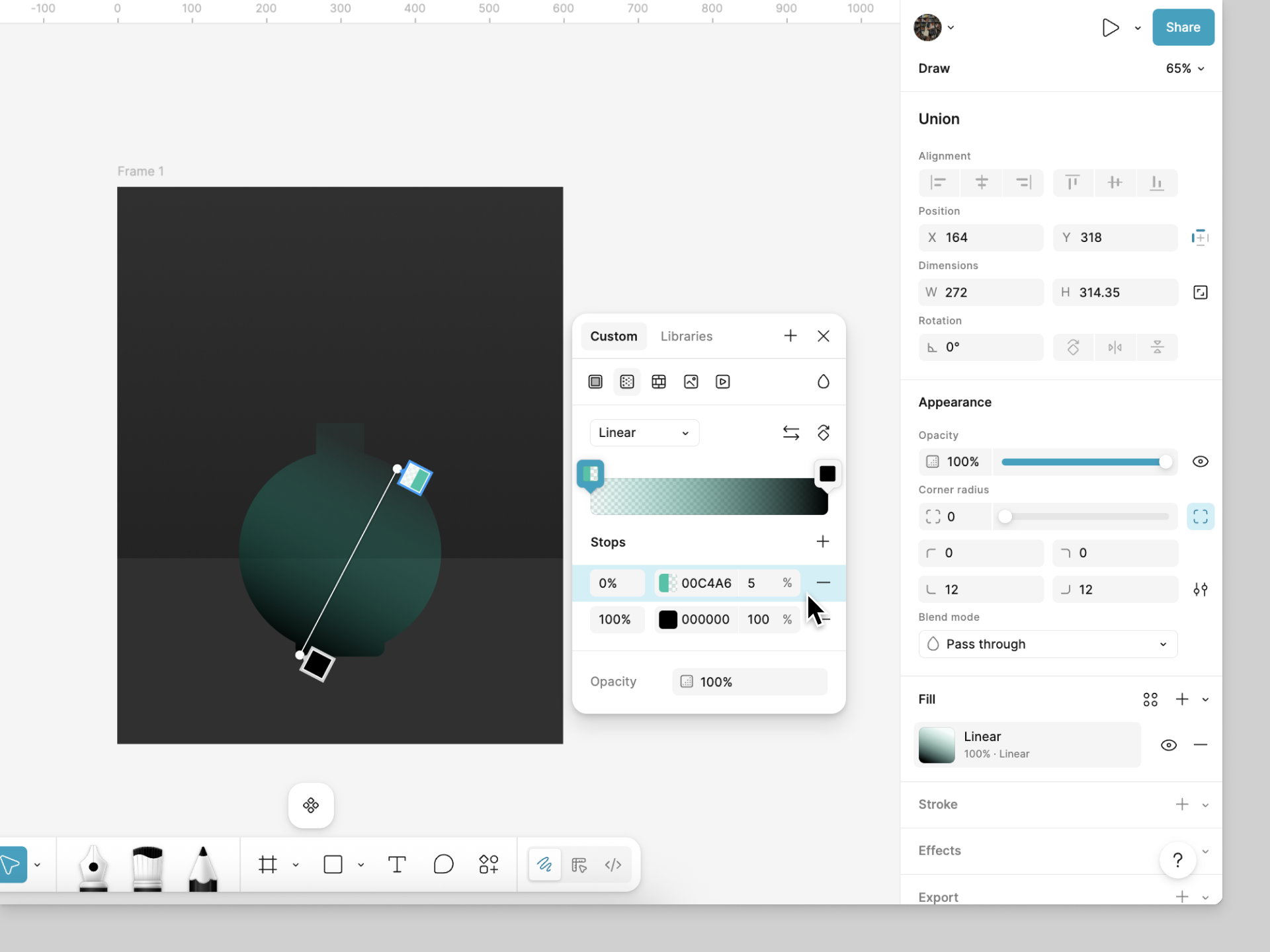Select the Custom tab

coord(614,336)
